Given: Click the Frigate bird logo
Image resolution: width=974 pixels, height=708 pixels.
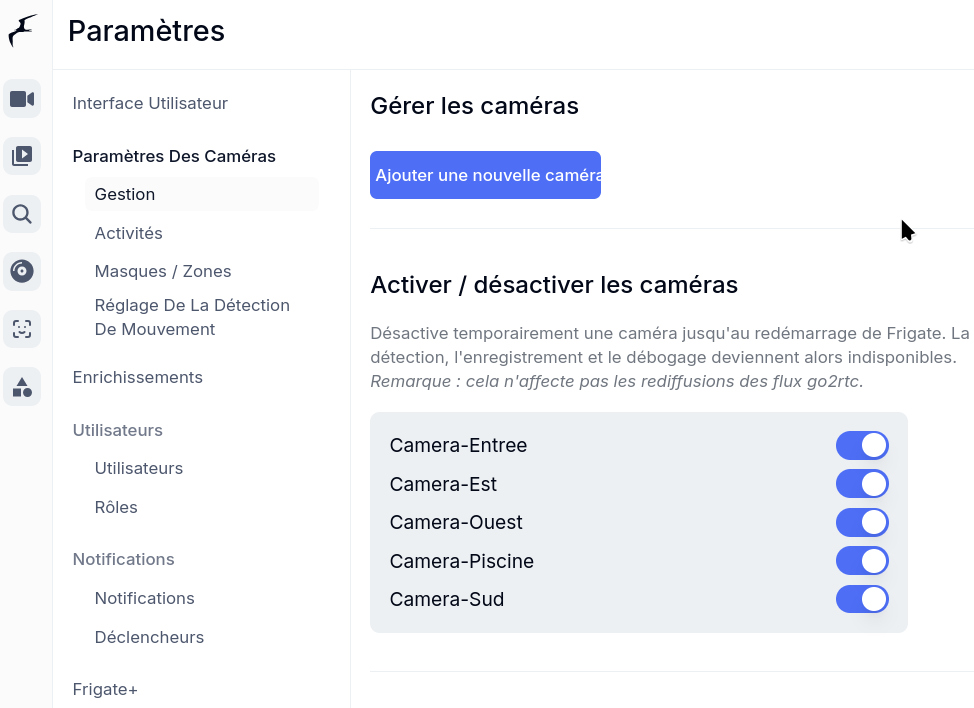Looking at the screenshot, I should click(22, 30).
